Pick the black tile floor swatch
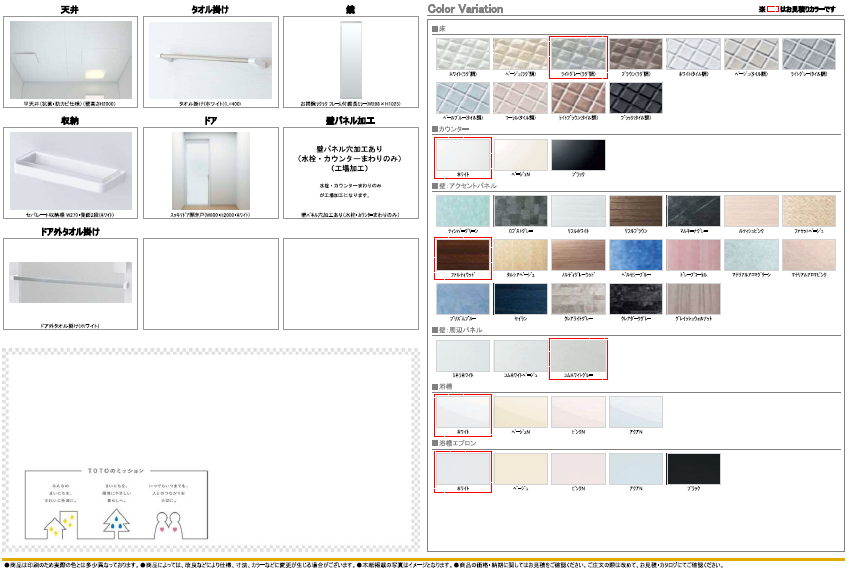The height and width of the screenshot is (577, 852). [x=636, y=99]
